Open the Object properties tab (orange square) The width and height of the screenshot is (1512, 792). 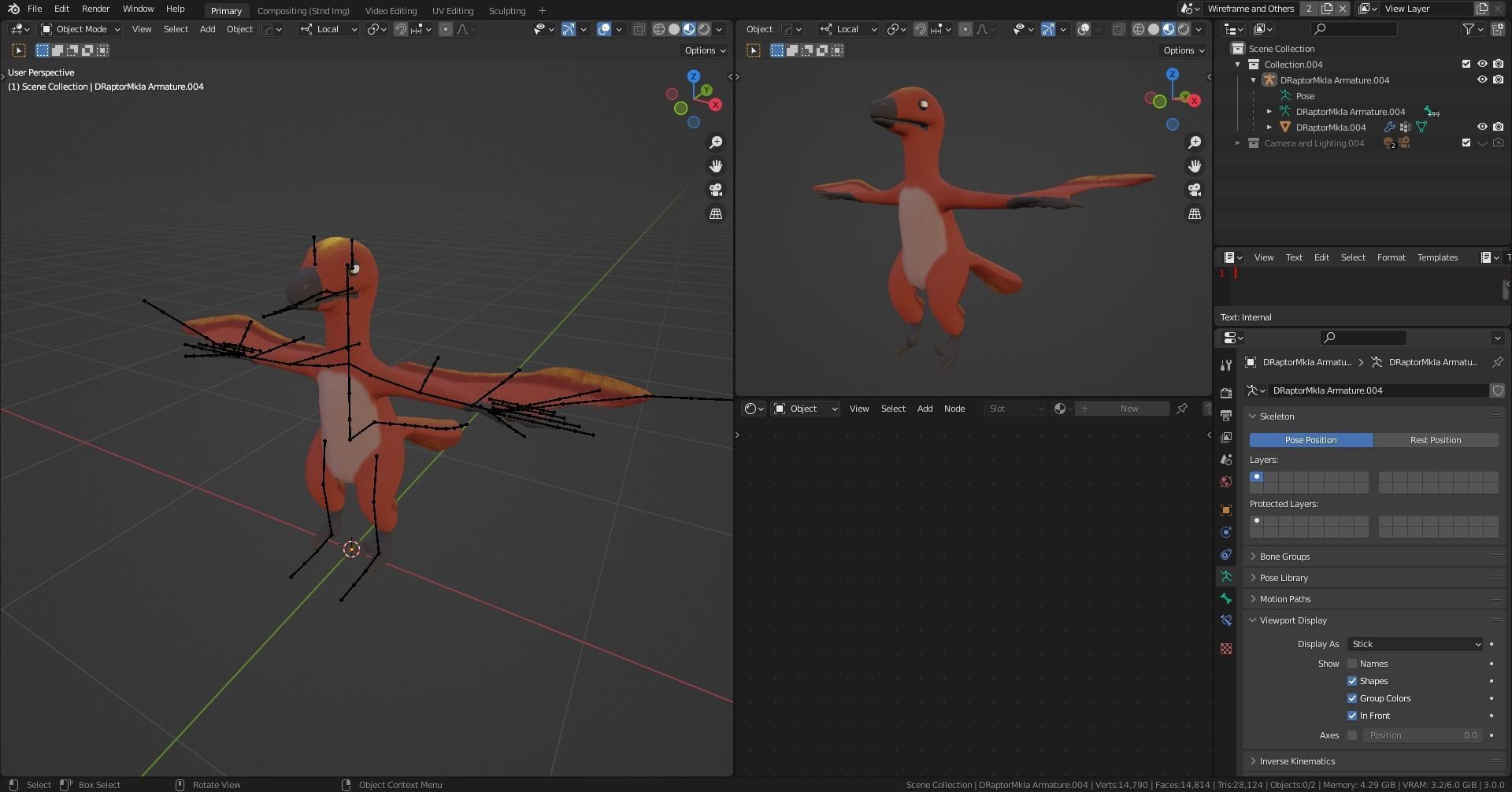pyautogui.click(x=1226, y=510)
